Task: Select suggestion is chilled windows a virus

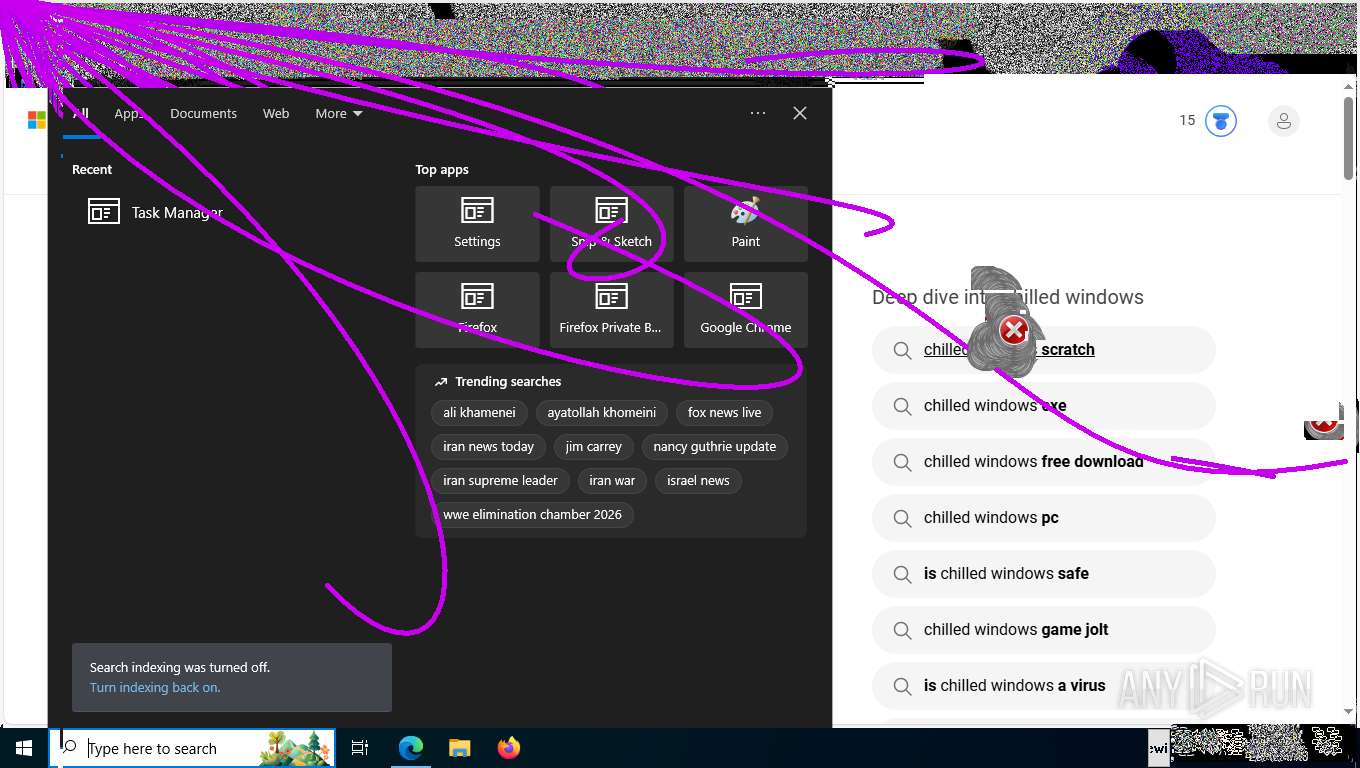Action: [1043, 686]
